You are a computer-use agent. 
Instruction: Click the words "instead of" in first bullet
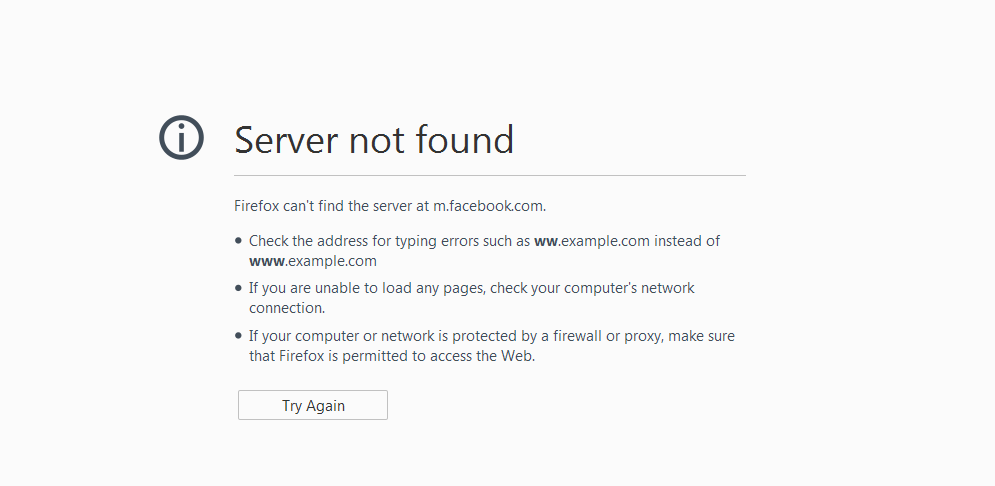687,241
